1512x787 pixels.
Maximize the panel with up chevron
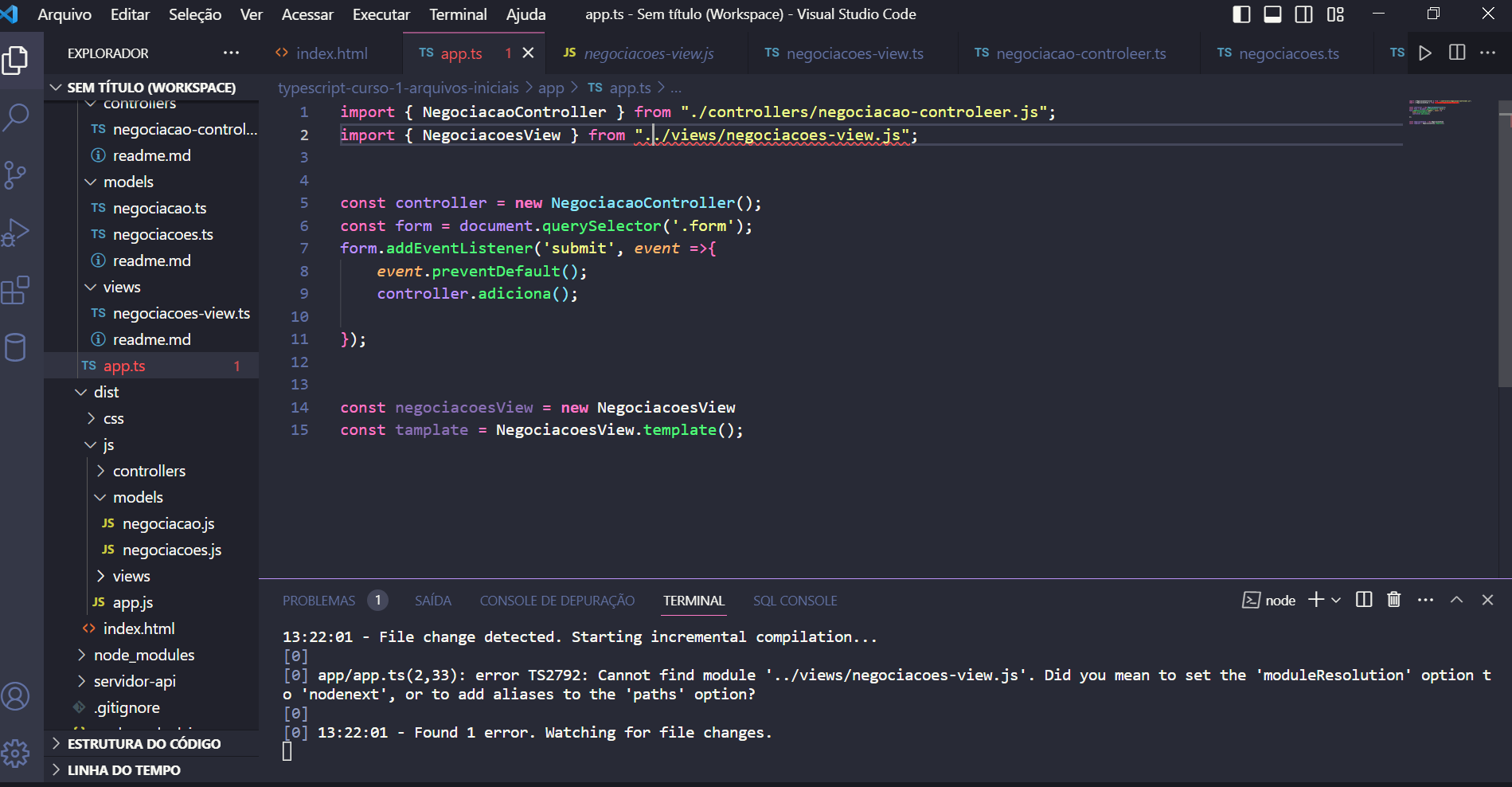1456,600
